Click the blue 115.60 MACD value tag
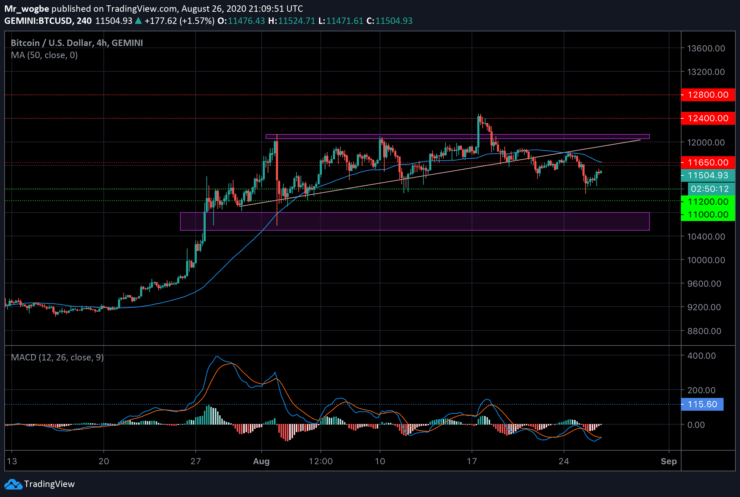The image size is (740, 497). coord(702,404)
